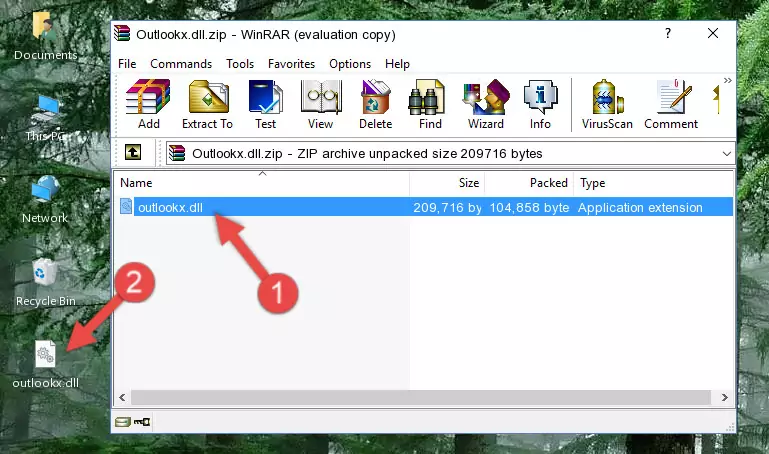Click the Delete toolbar icon
This screenshot has width=769, height=454.
[376, 104]
